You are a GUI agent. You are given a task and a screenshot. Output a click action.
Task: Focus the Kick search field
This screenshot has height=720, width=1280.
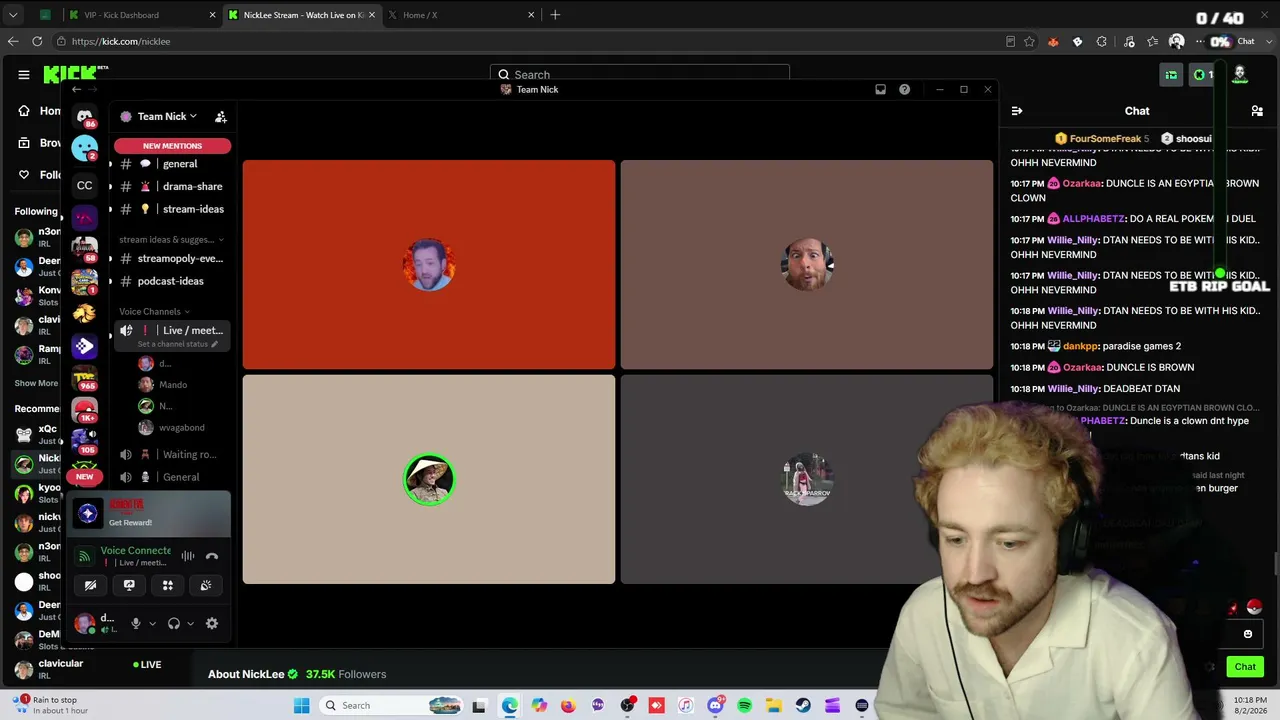coord(640,74)
